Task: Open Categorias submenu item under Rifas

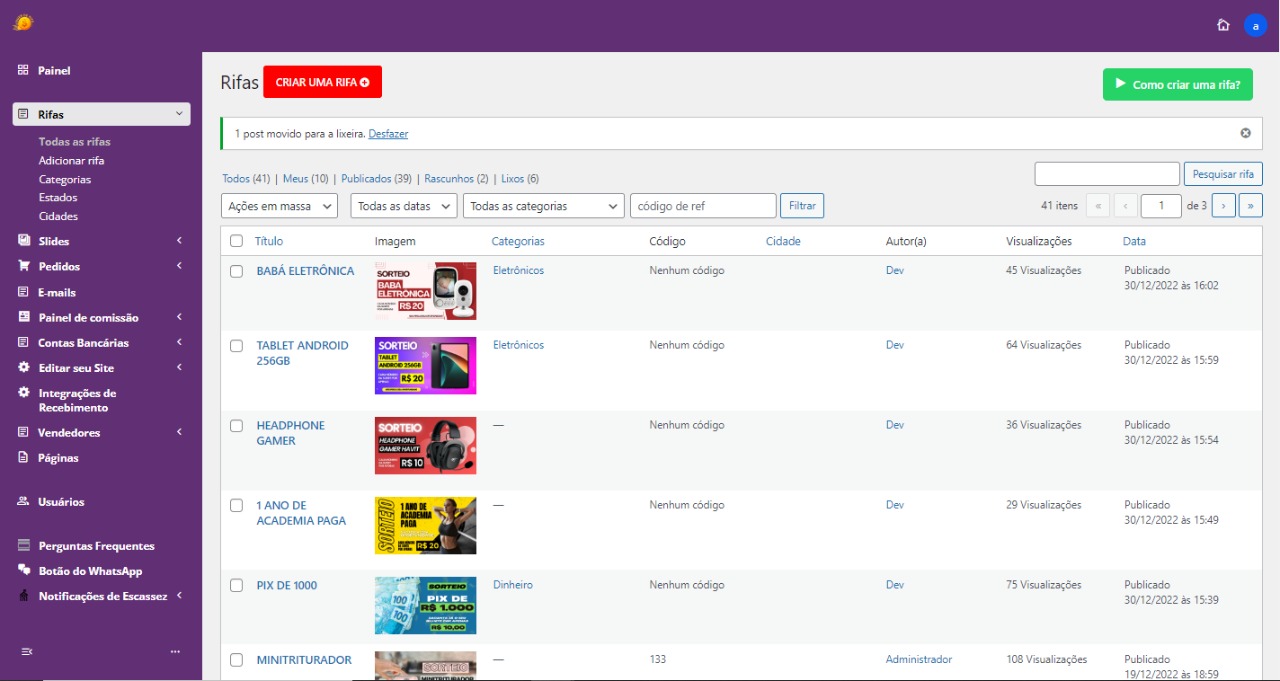Action: (x=65, y=180)
